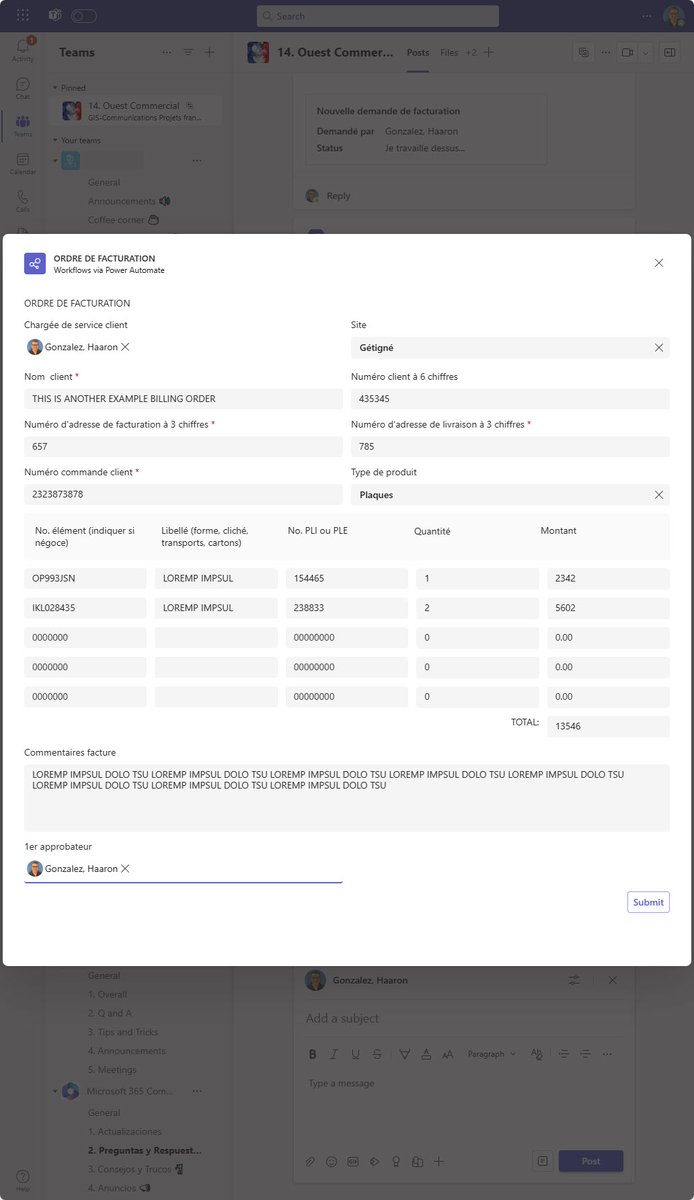Click the Nom client input field
The height and width of the screenshot is (1200, 694).
click(x=183, y=399)
